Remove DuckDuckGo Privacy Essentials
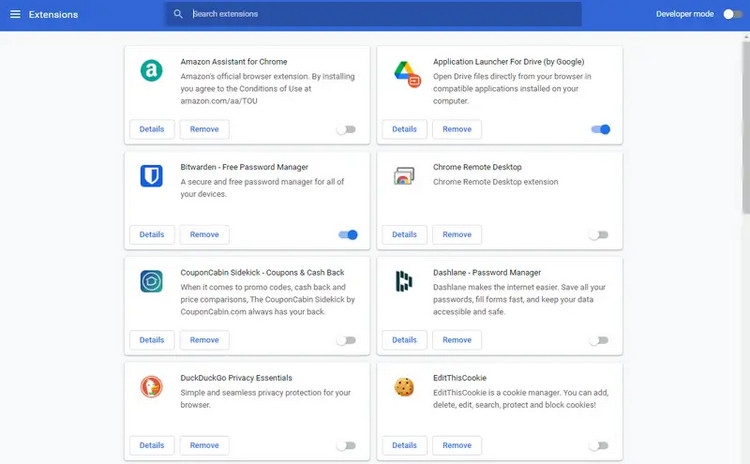The width and height of the screenshot is (750, 464). click(204, 445)
